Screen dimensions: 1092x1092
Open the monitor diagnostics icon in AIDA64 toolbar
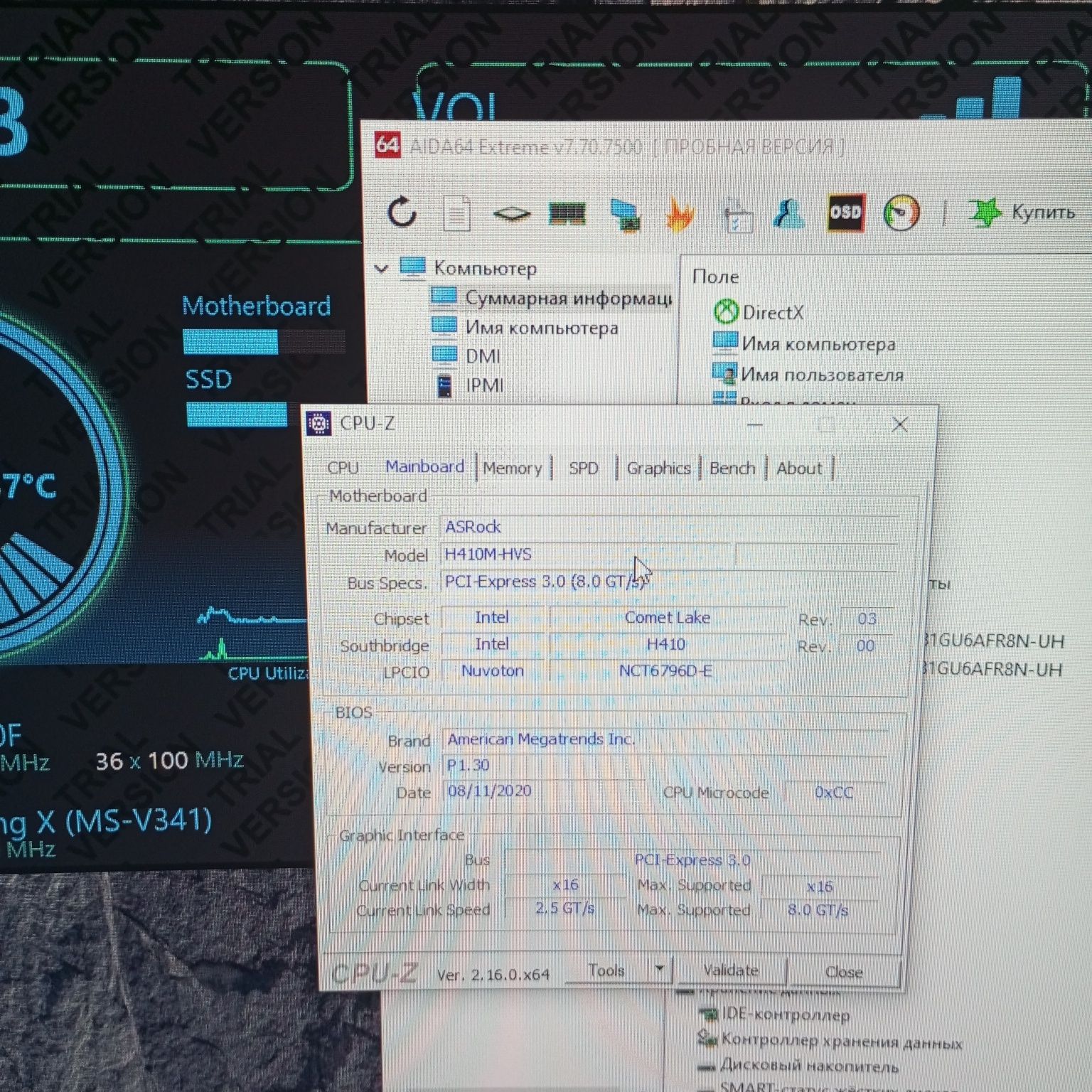625,214
